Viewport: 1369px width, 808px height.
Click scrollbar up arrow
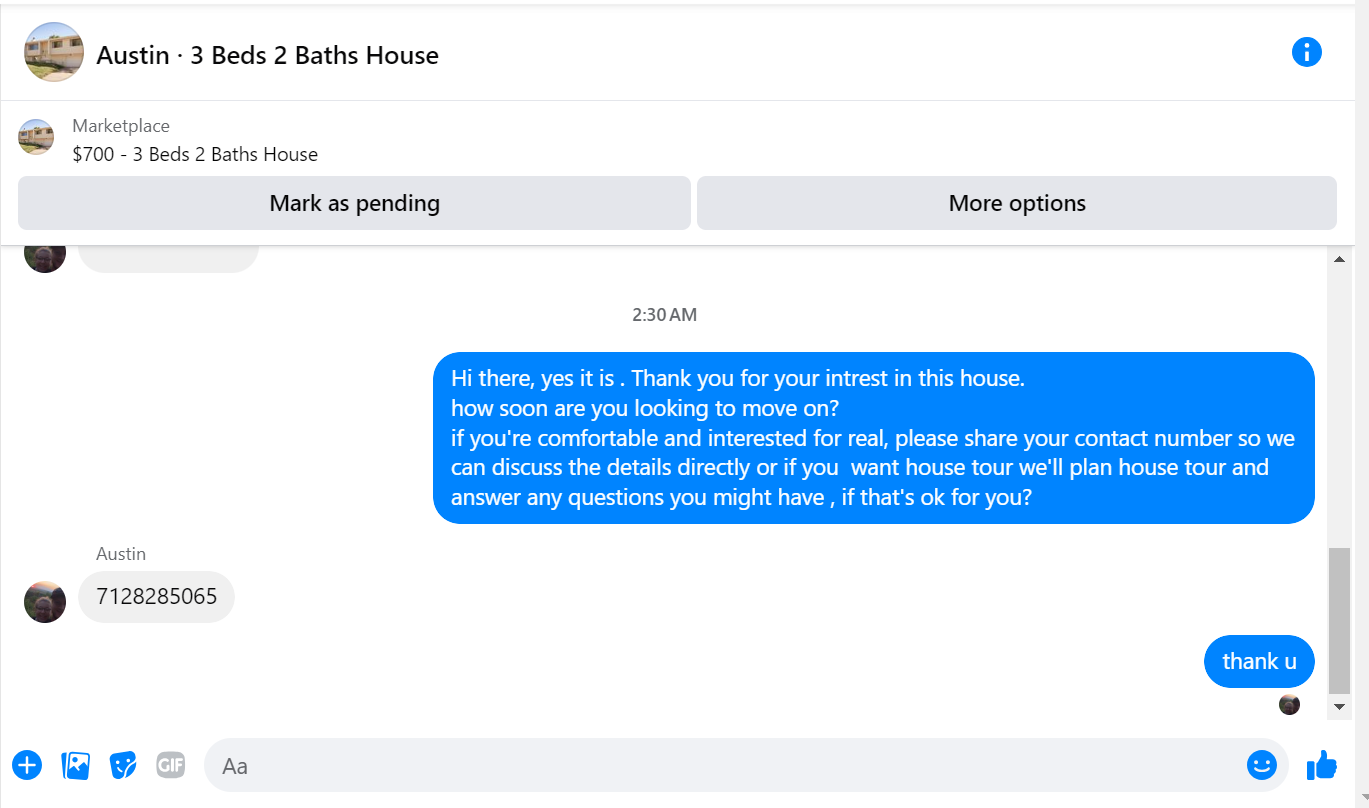(1339, 259)
